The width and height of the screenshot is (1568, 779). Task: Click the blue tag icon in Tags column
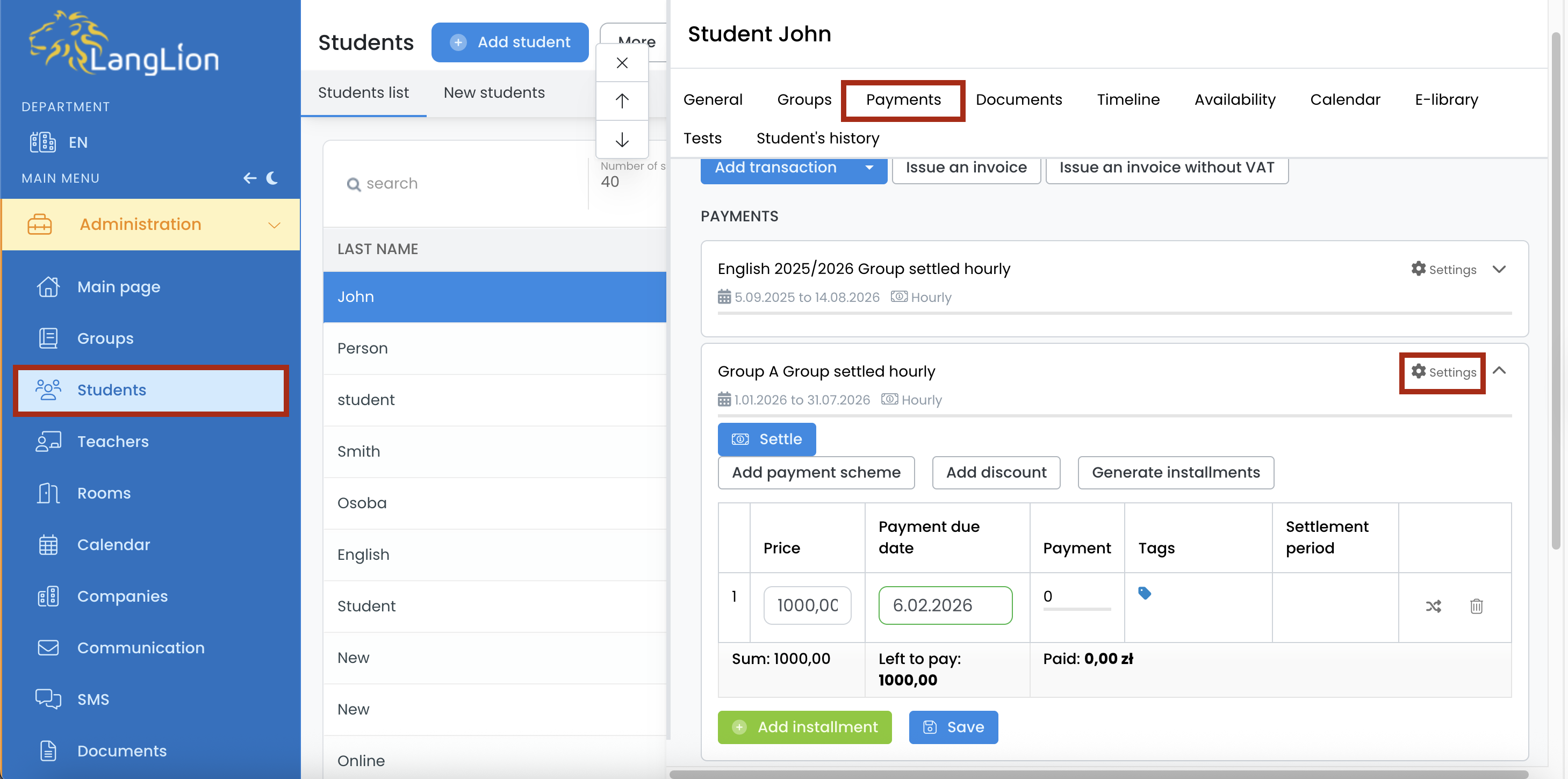[1145, 593]
